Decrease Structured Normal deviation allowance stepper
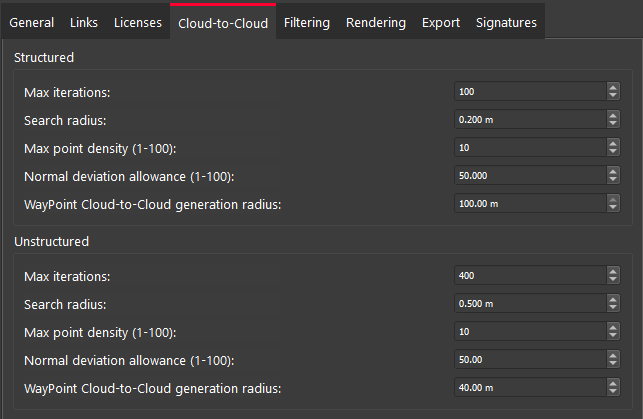 click(x=613, y=180)
